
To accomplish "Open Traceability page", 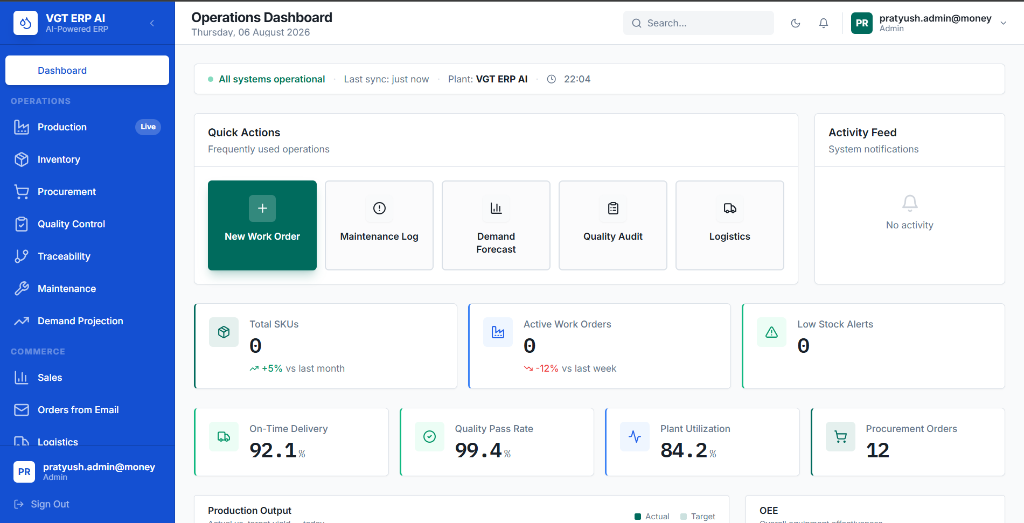I will (87, 256).
